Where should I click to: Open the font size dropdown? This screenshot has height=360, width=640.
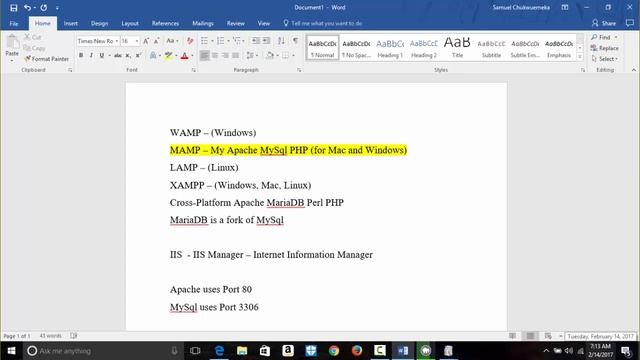[137, 41]
